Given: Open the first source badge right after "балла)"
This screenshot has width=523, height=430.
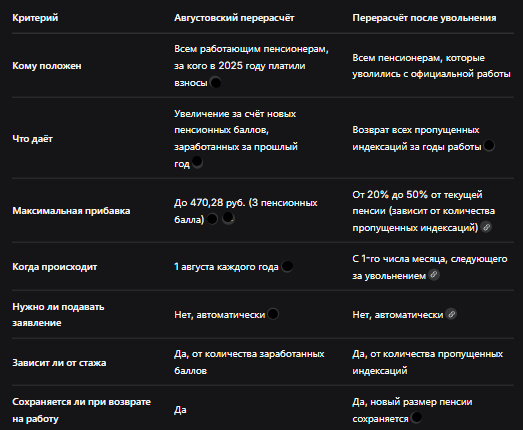Looking at the screenshot, I should (212, 219).
